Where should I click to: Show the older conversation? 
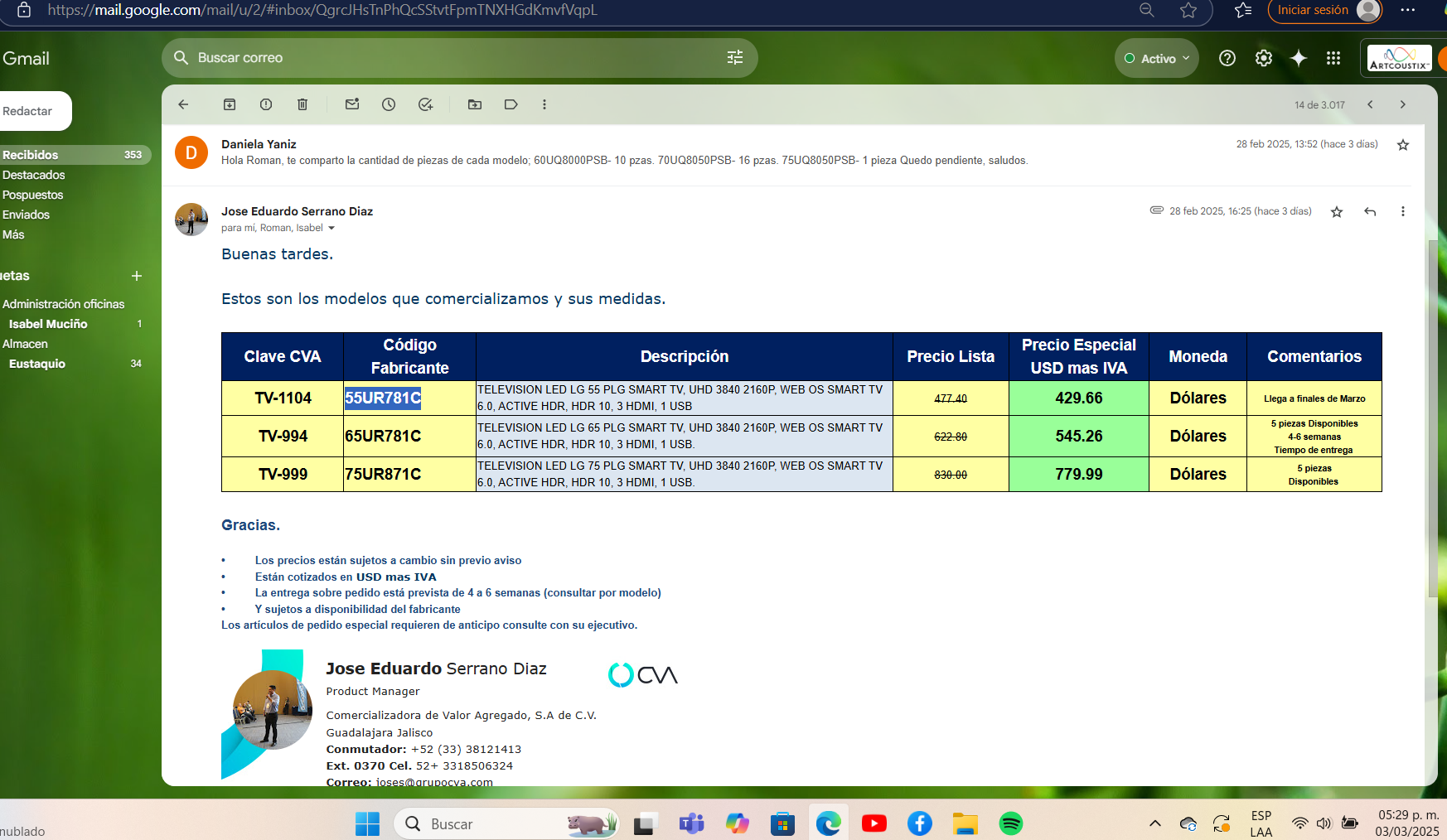pos(1403,104)
